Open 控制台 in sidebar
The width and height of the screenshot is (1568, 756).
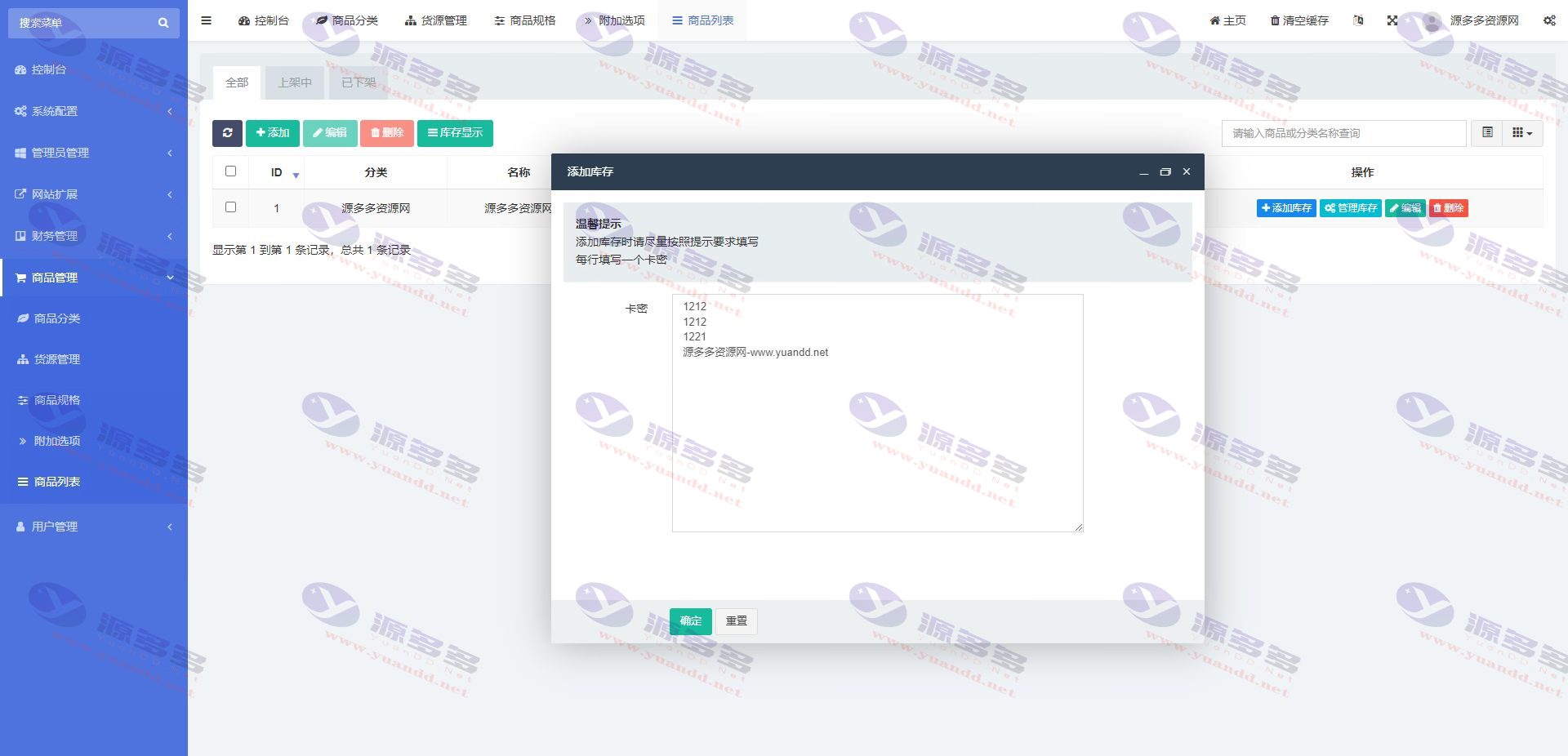tap(94, 69)
